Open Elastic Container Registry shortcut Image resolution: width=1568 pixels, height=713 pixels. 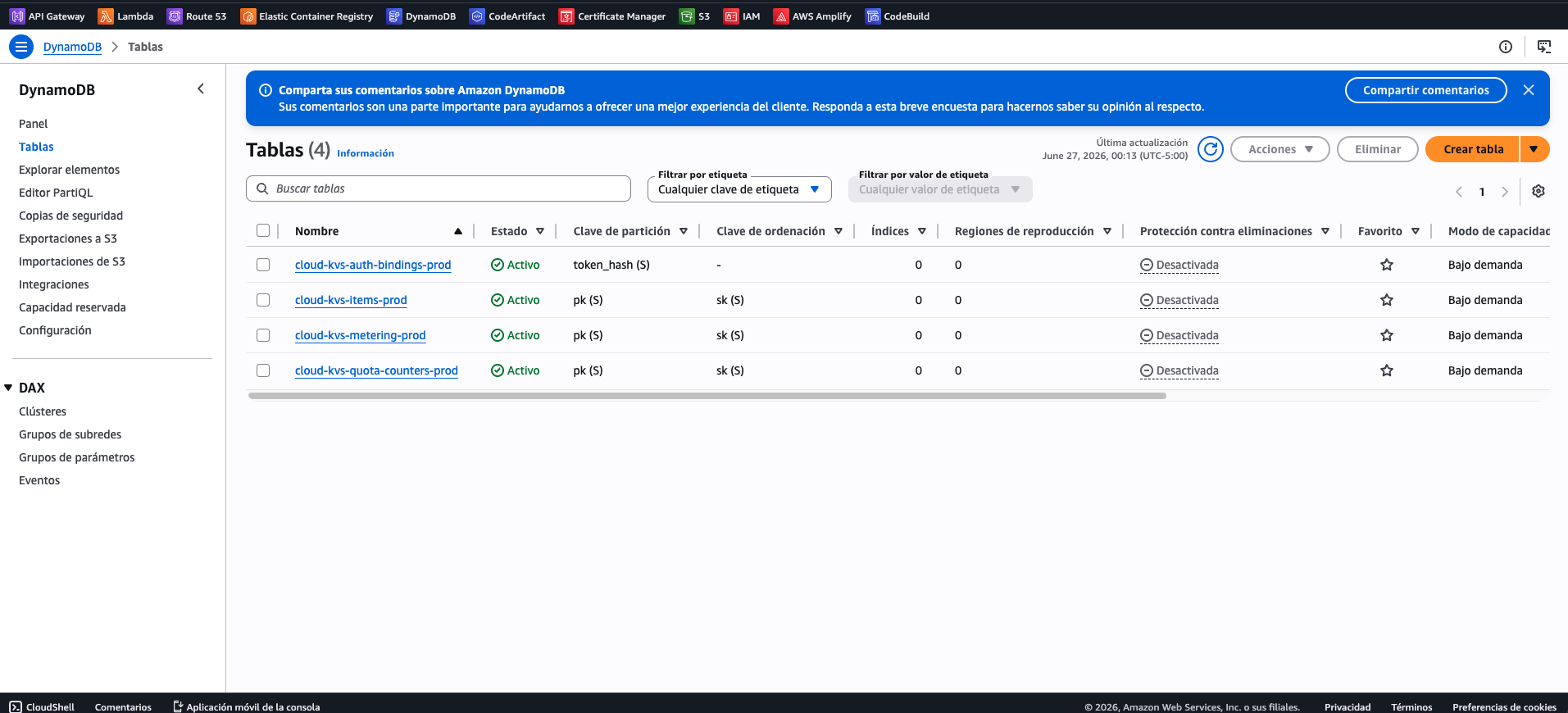pyautogui.click(x=307, y=16)
